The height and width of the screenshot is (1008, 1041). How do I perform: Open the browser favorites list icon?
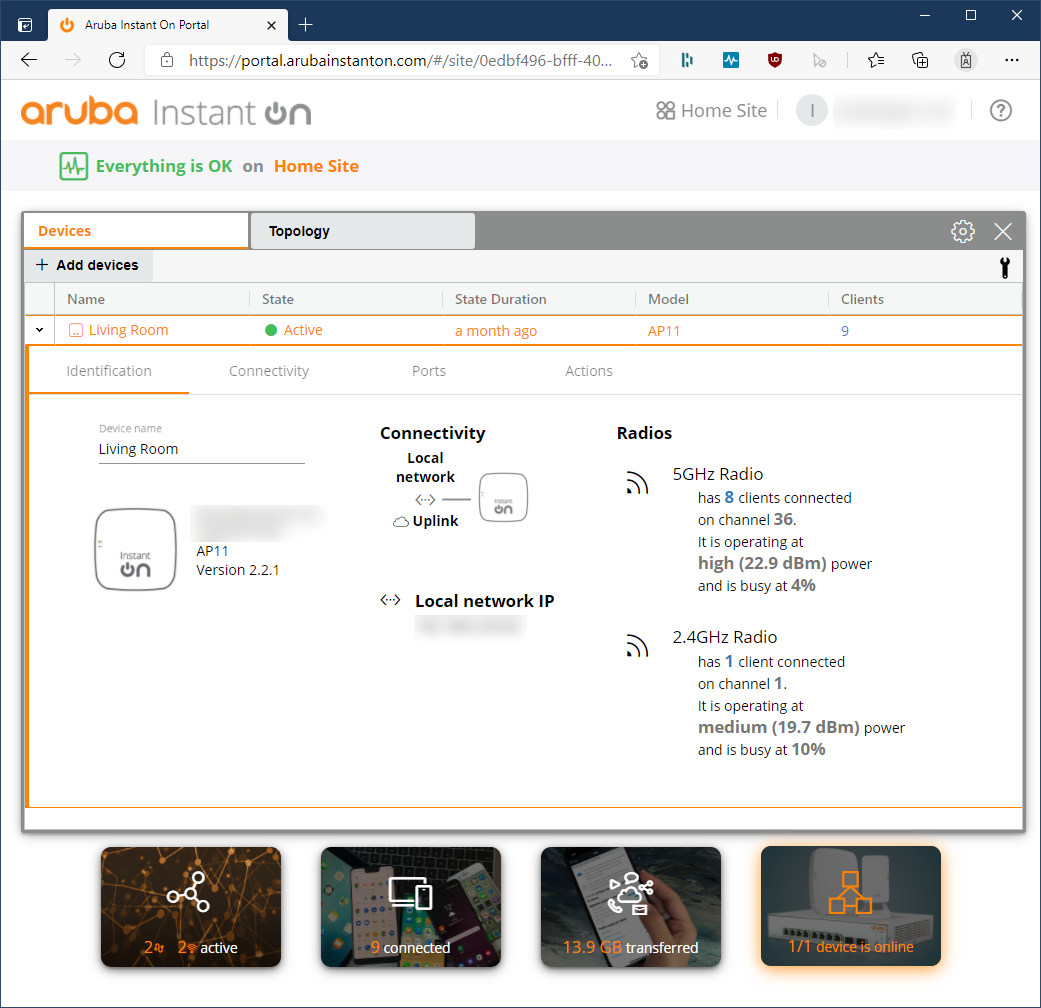(x=876, y=60)
